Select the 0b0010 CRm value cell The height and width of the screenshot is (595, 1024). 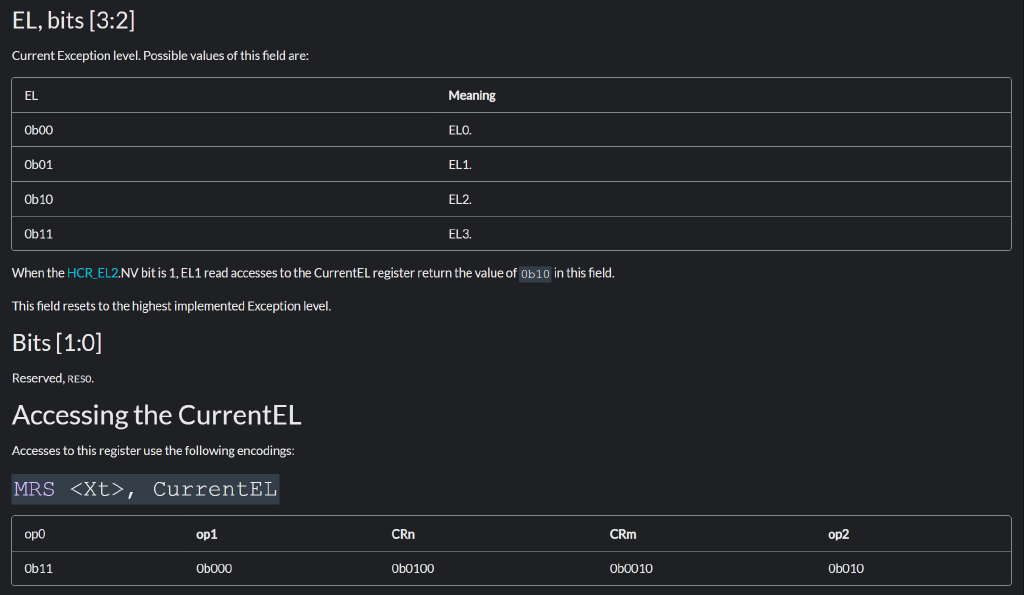tap(631, 568)
